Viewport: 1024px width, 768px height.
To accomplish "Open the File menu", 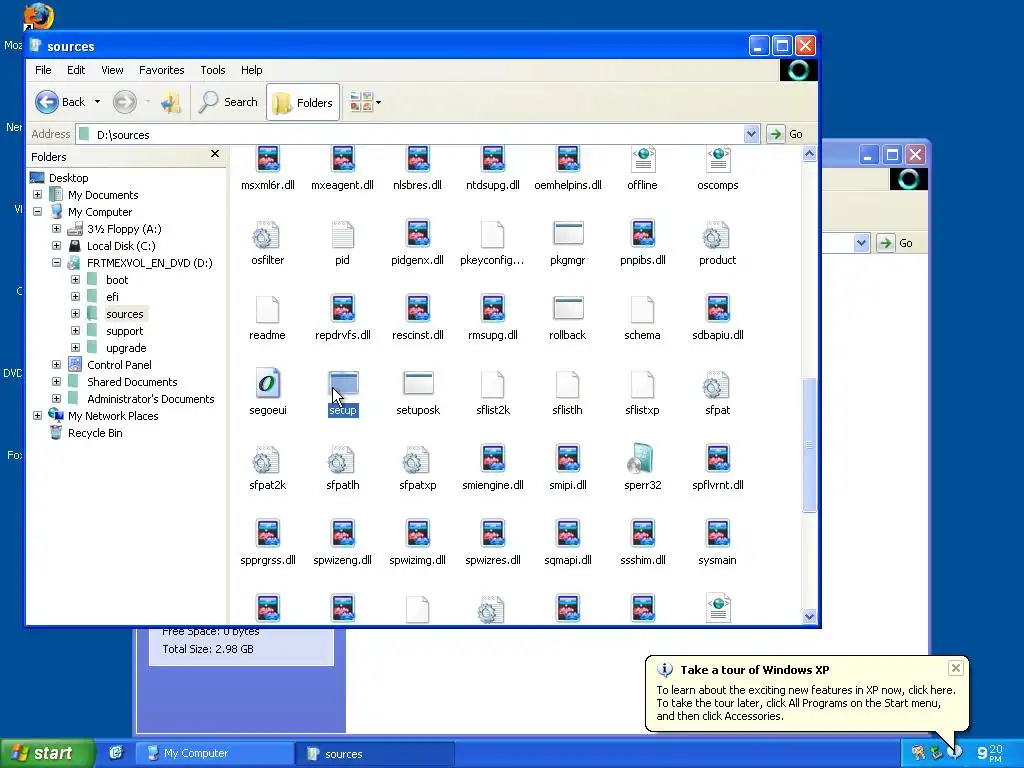I will coord(43,70).
